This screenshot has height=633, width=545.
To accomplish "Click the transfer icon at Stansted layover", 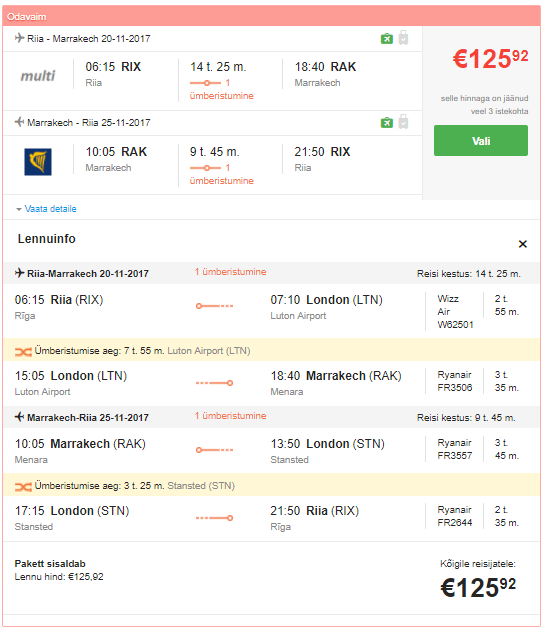I will coord(23,486).
